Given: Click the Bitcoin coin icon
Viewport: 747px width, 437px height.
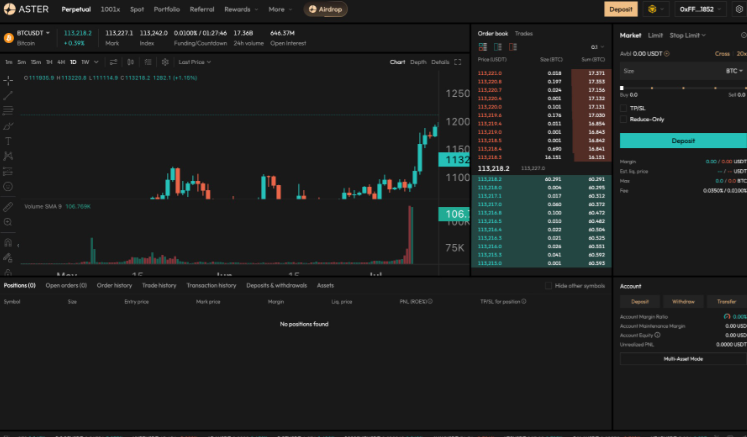Looking at the screenshot, I should 9,38.
